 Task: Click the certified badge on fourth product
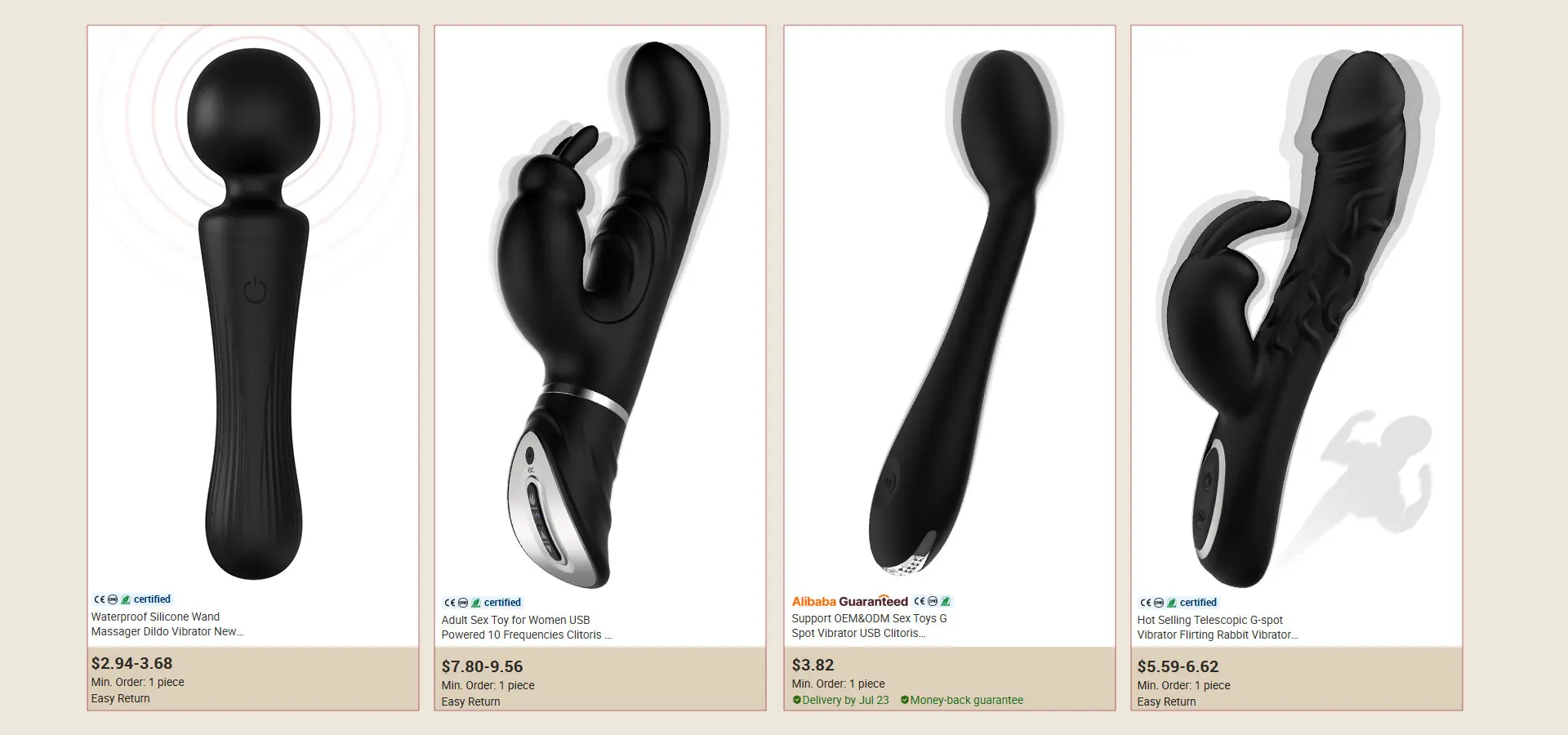coord(1178,603)
